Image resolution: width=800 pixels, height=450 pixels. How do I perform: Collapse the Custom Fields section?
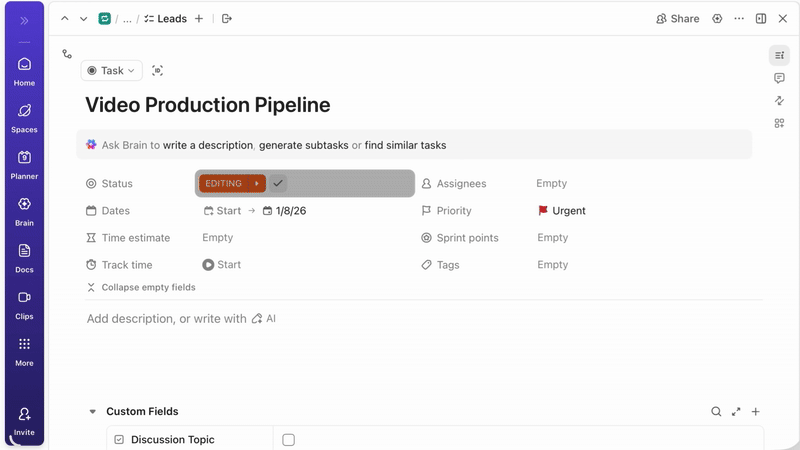93,411
